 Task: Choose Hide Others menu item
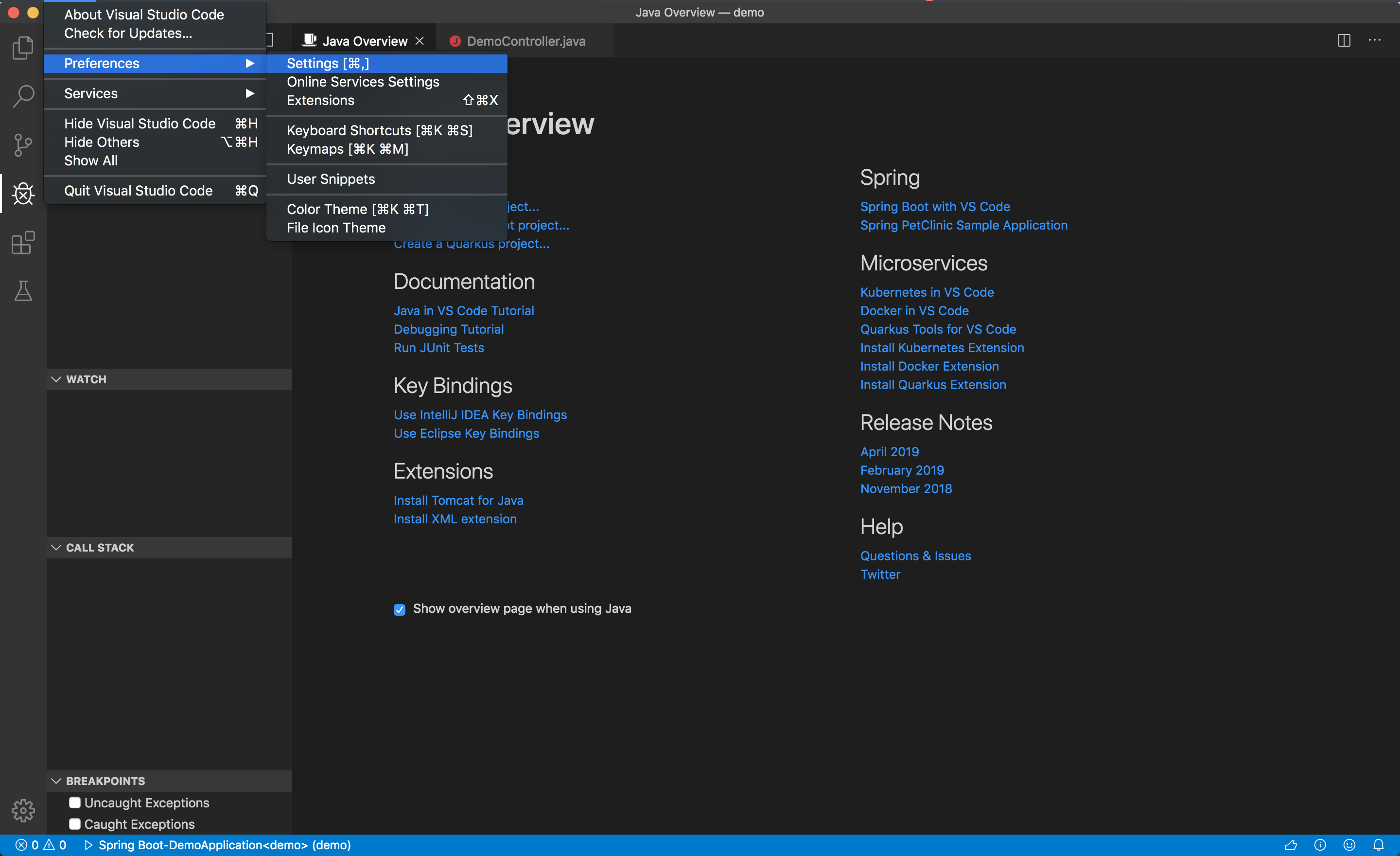pyautogui.click(x=155, y=142)
